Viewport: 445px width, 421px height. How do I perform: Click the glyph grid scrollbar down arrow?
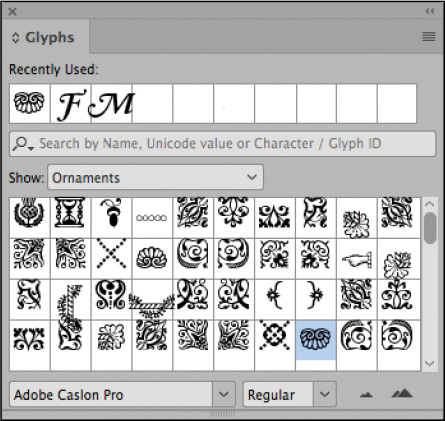tap(429, 363)
